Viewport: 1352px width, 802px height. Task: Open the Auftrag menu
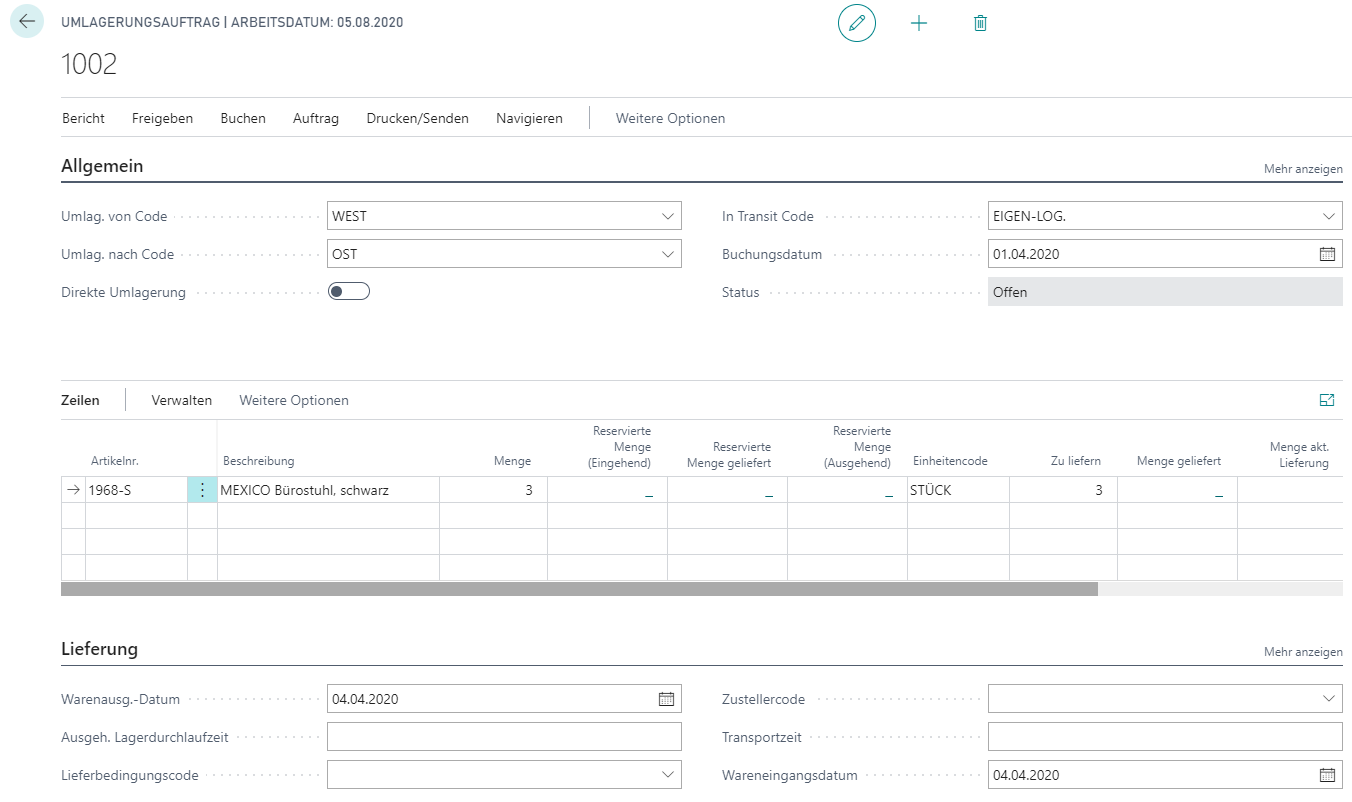[316, 118]
